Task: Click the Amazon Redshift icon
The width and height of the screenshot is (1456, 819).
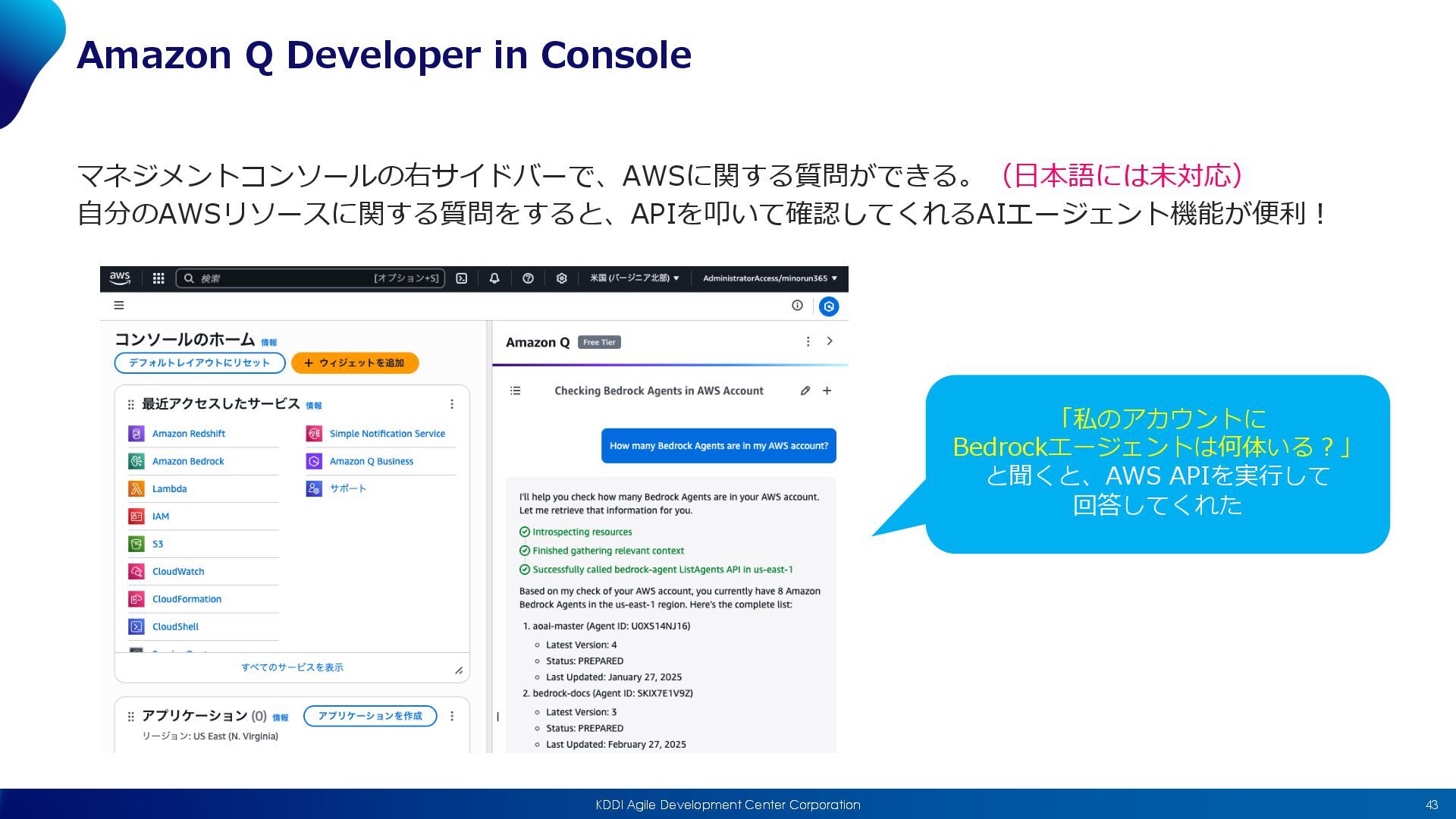Action: pos(136,434)
